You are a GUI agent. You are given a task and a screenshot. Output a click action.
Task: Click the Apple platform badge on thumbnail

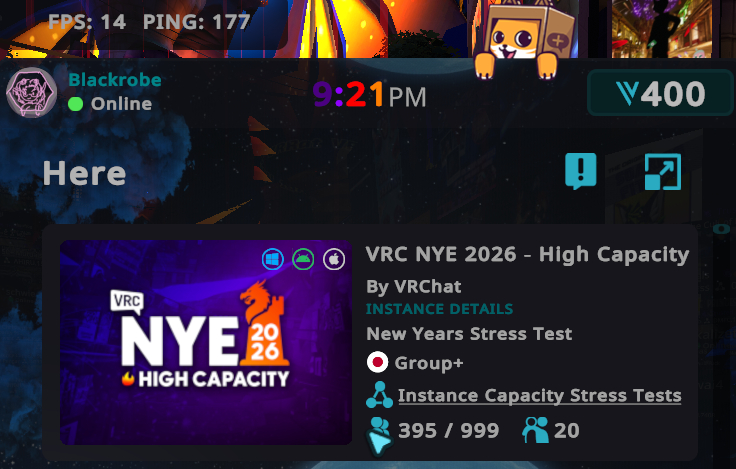tap(334, 259)
